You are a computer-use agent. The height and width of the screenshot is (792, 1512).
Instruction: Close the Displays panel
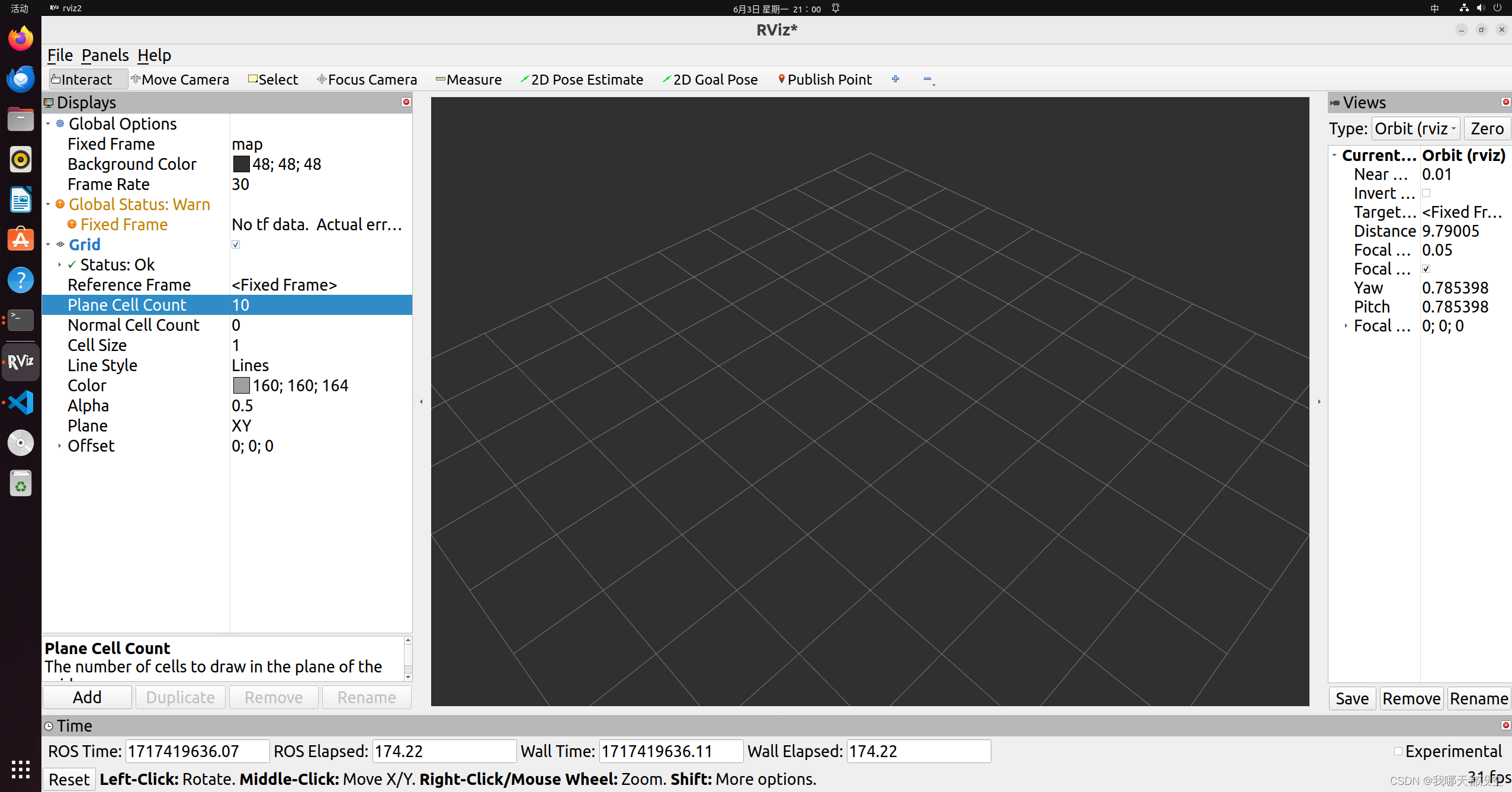click(406, 102)
